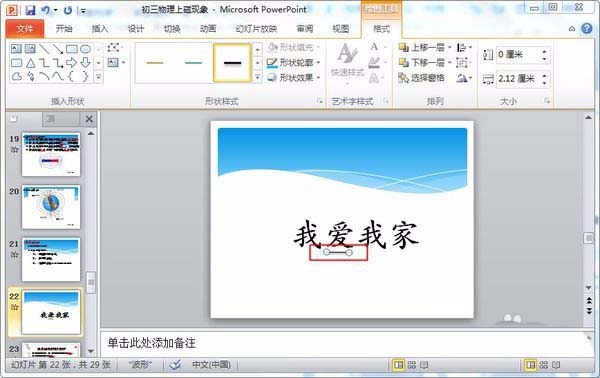This screenshot has height=378, width=600.
Task: Select the Lightning Bolt shape
Action: point(30,77)
